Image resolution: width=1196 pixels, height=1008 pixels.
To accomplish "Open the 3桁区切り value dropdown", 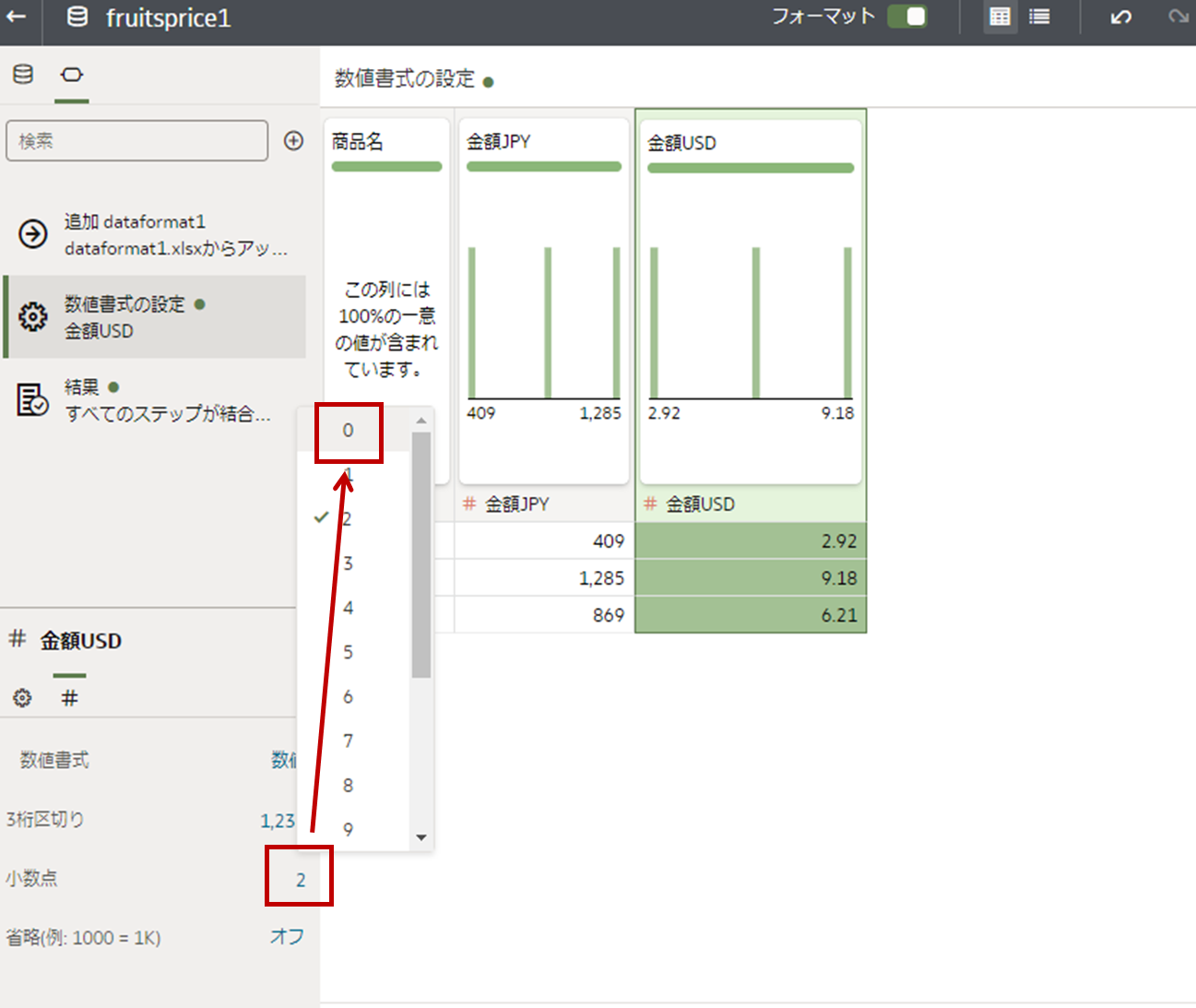I will point(278,820).
